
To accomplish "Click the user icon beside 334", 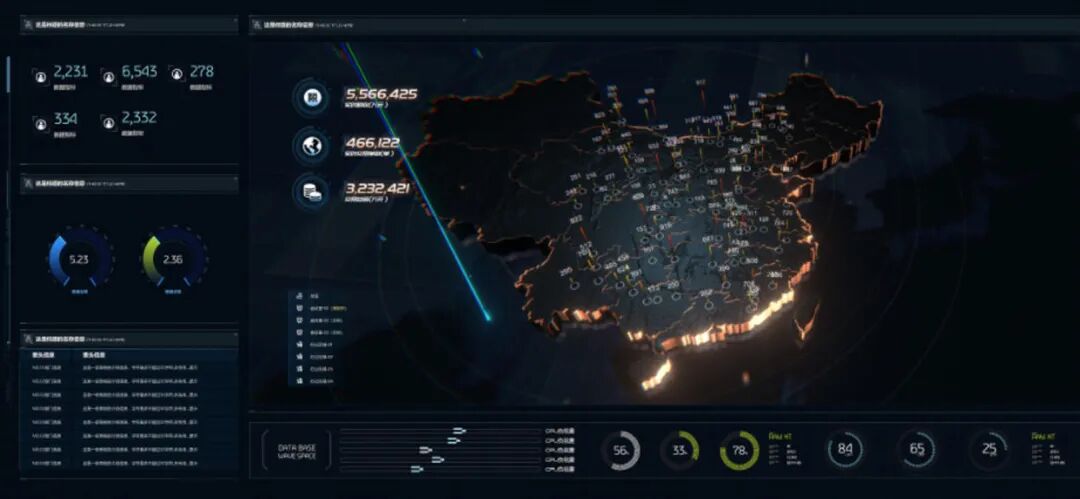I will point(41,123).
